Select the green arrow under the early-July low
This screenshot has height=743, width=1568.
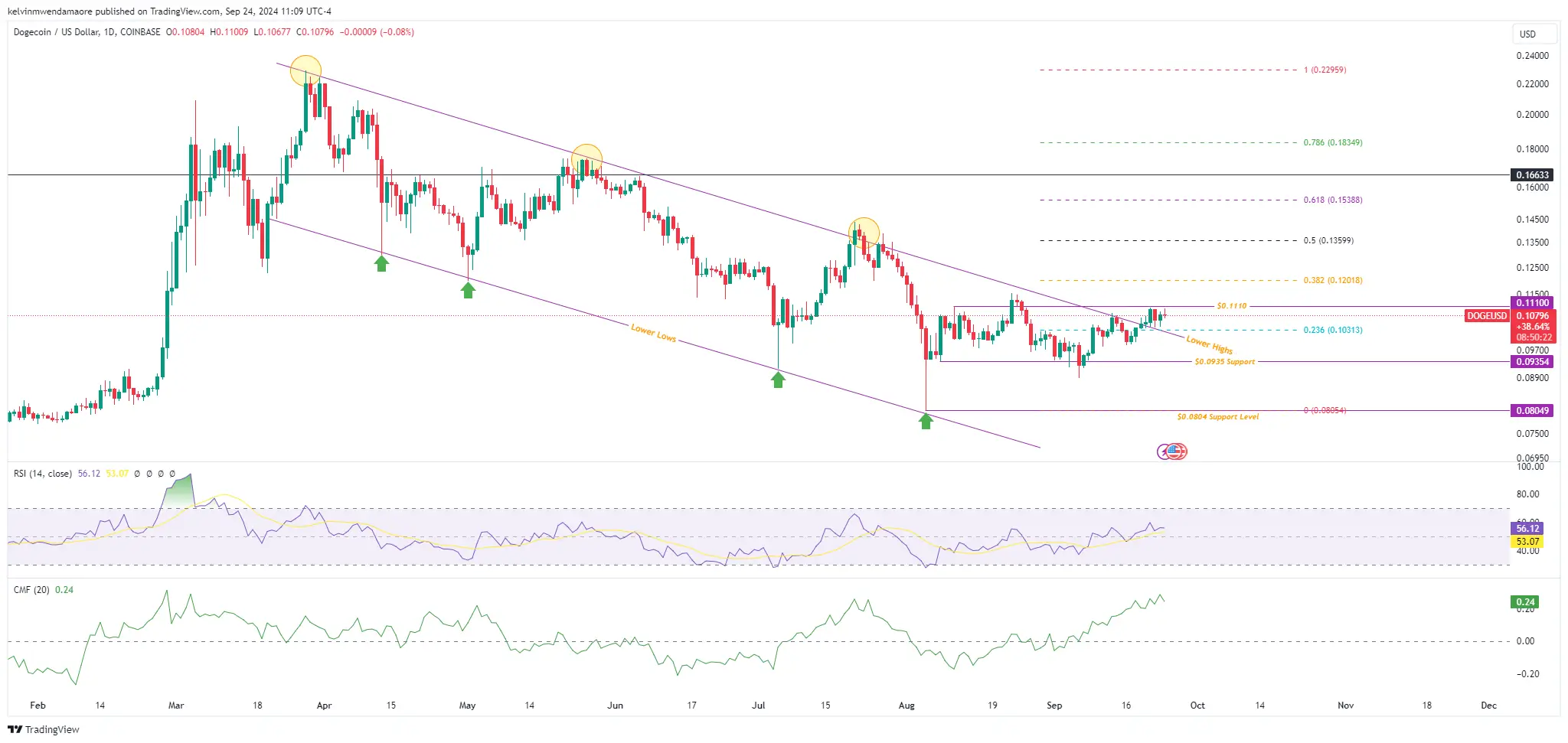[x=778, y=379]
